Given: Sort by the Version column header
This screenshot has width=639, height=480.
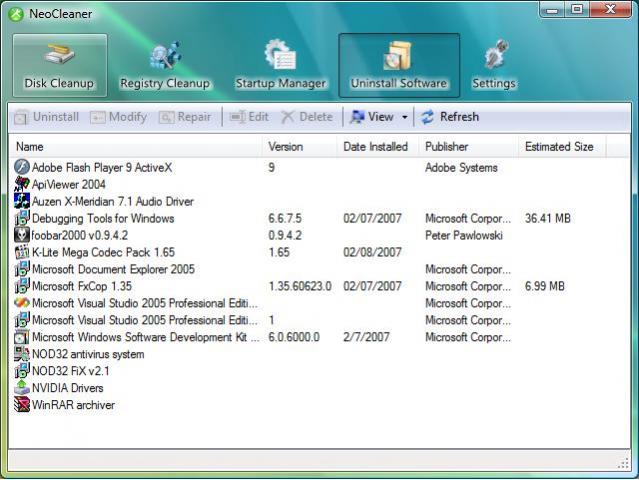Looking at the screenshot, I should pos(299,147).
